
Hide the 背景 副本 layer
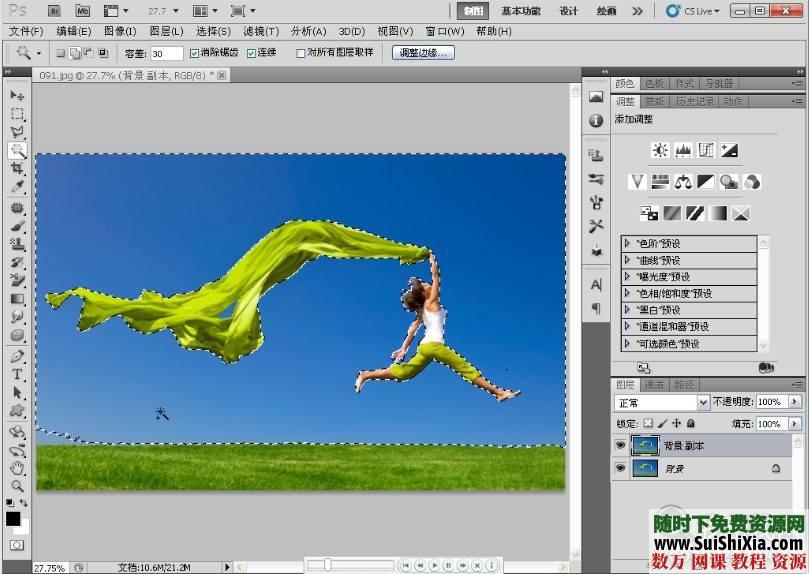pos(620,446)
